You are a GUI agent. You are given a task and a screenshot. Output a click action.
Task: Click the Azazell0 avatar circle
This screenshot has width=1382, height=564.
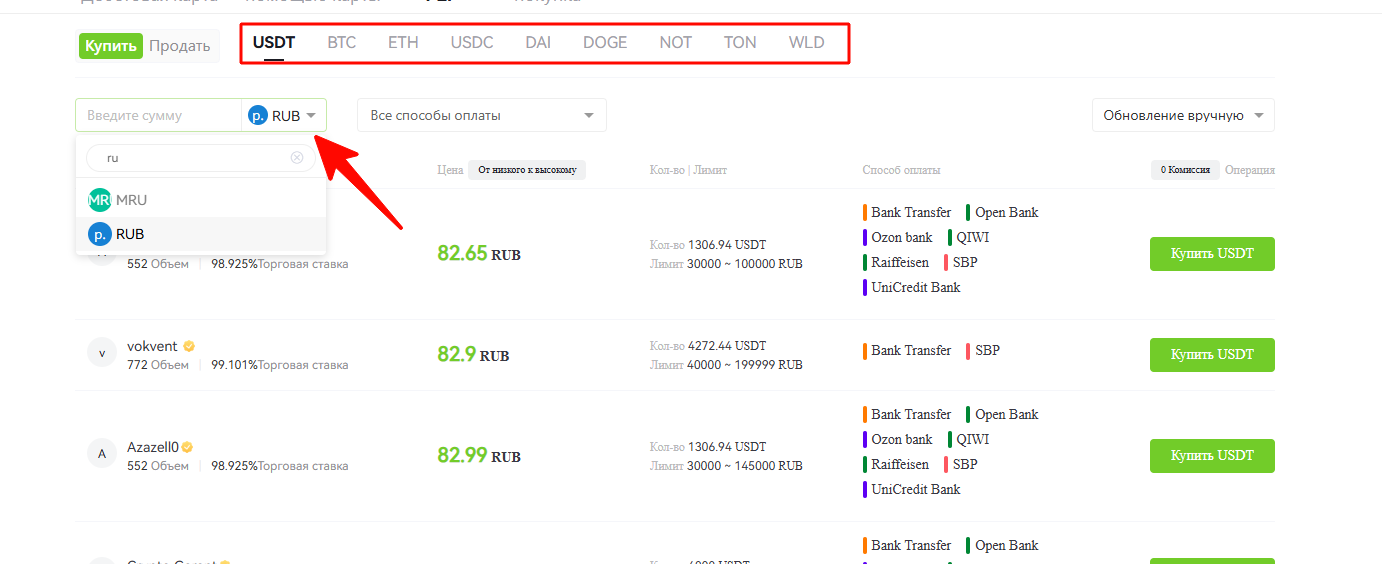point(102,454)
